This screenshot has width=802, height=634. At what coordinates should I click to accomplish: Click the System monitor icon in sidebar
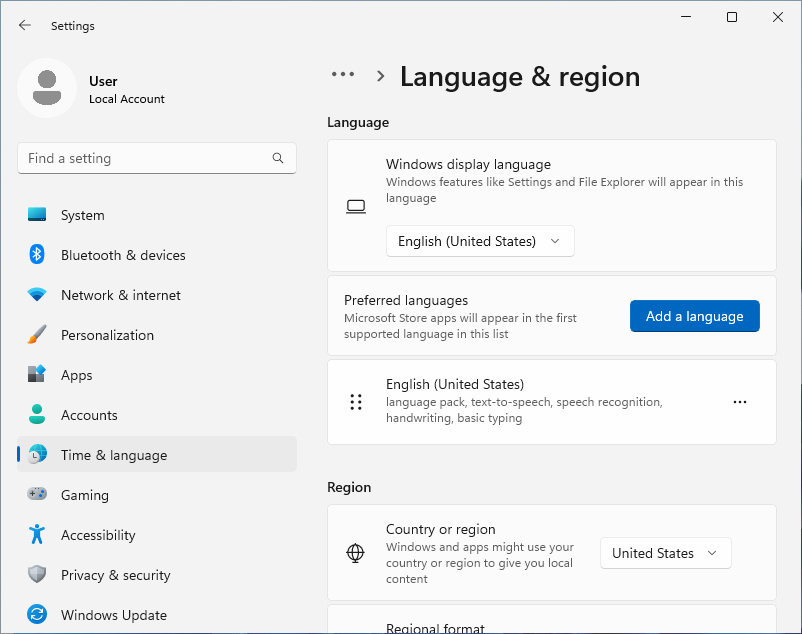[37, 215]
